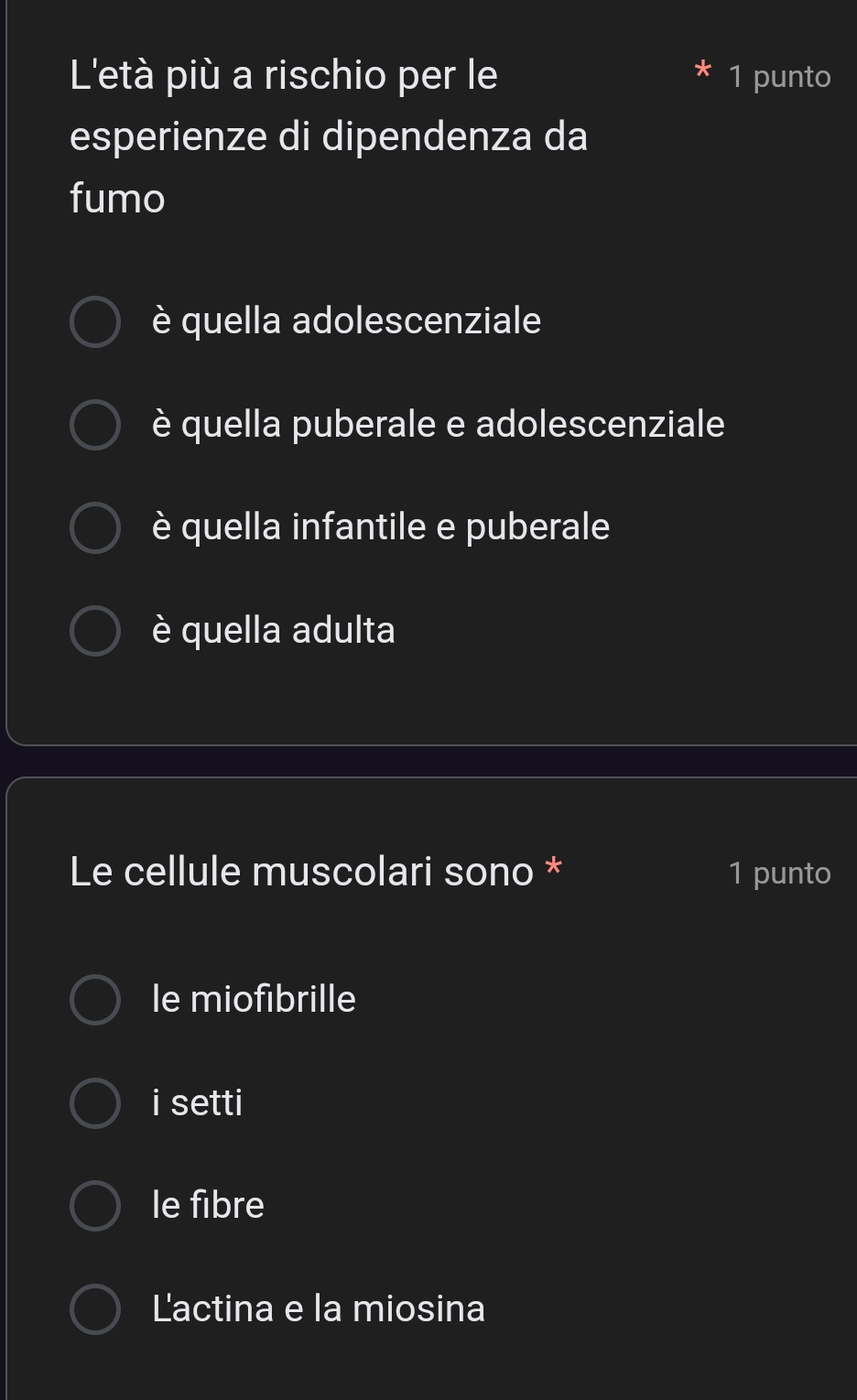Click the 'è quella puberale e adolescenziale' label text
The image size is (857, 1400).
coord(438,424)
